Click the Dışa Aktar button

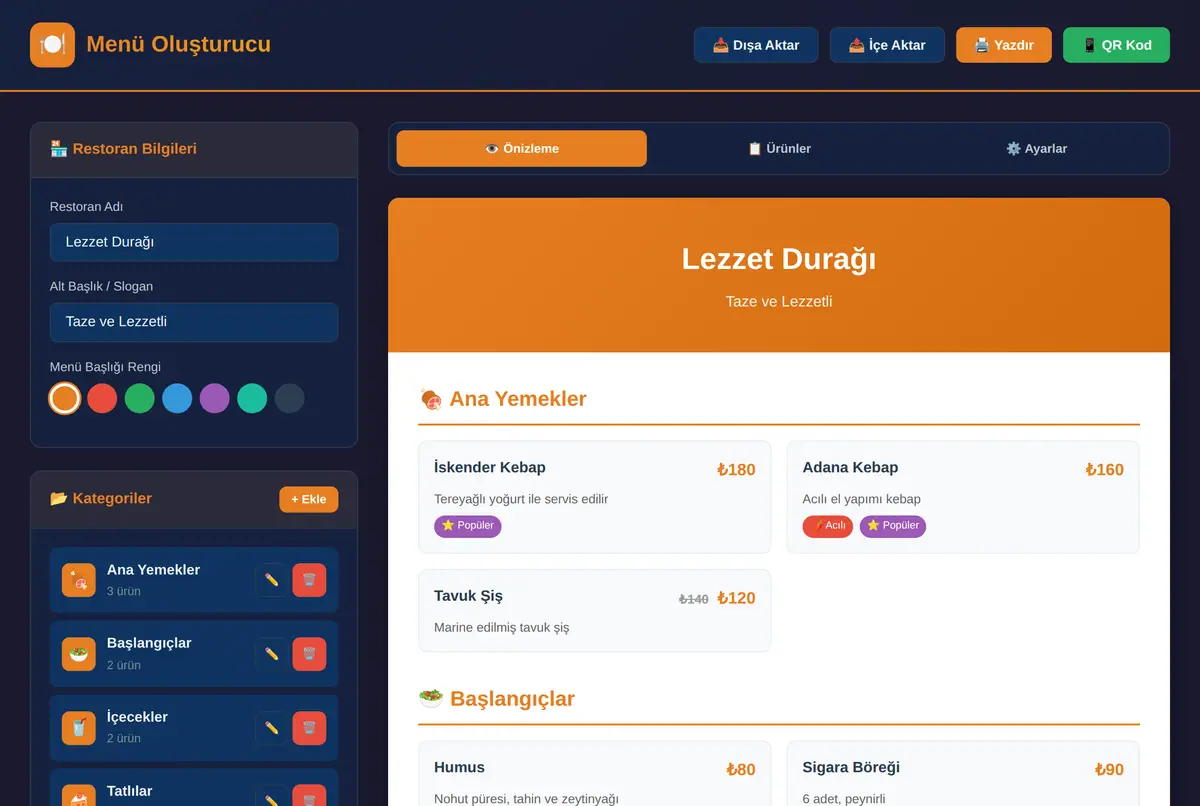click(756, 45)
